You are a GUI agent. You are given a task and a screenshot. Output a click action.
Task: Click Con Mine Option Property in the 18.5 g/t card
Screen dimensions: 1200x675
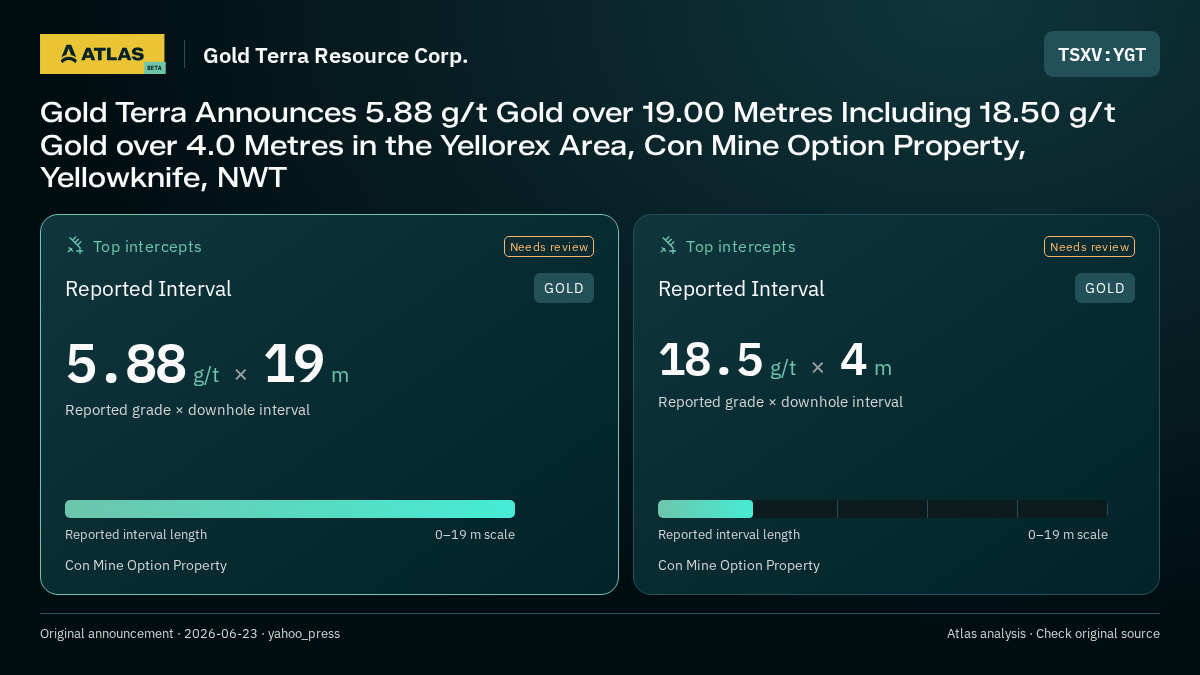(739, 565)
